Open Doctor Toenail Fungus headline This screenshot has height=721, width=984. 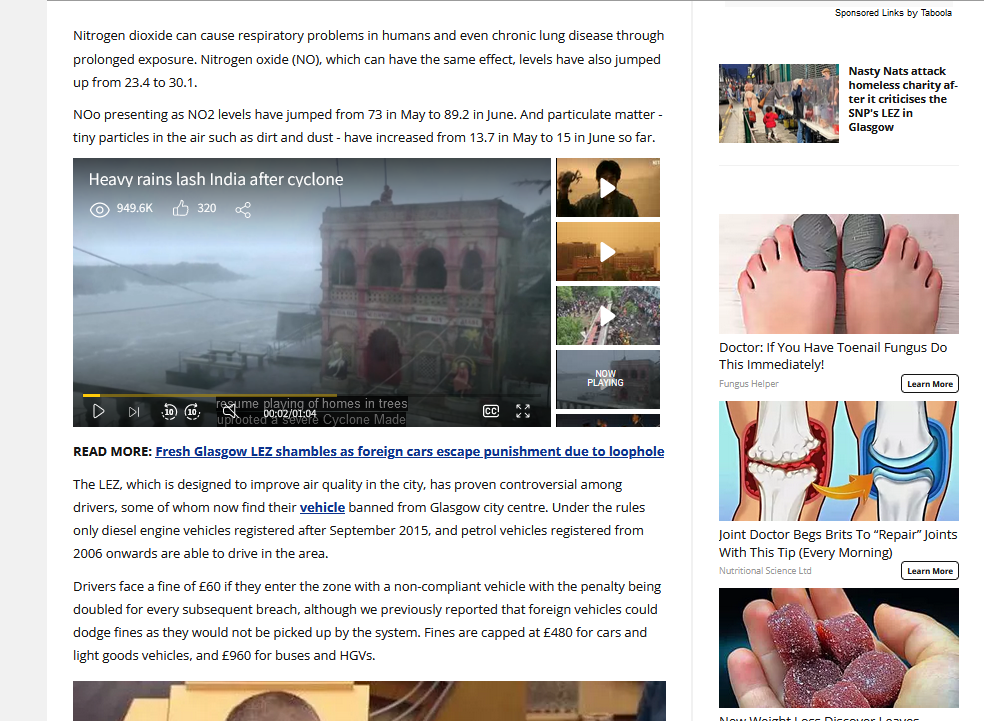[x=833, y=356]
